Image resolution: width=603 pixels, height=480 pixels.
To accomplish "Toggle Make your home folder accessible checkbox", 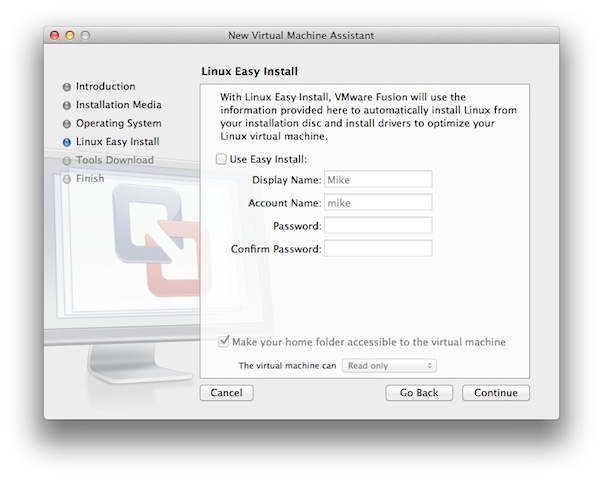I will click(223, 341).
